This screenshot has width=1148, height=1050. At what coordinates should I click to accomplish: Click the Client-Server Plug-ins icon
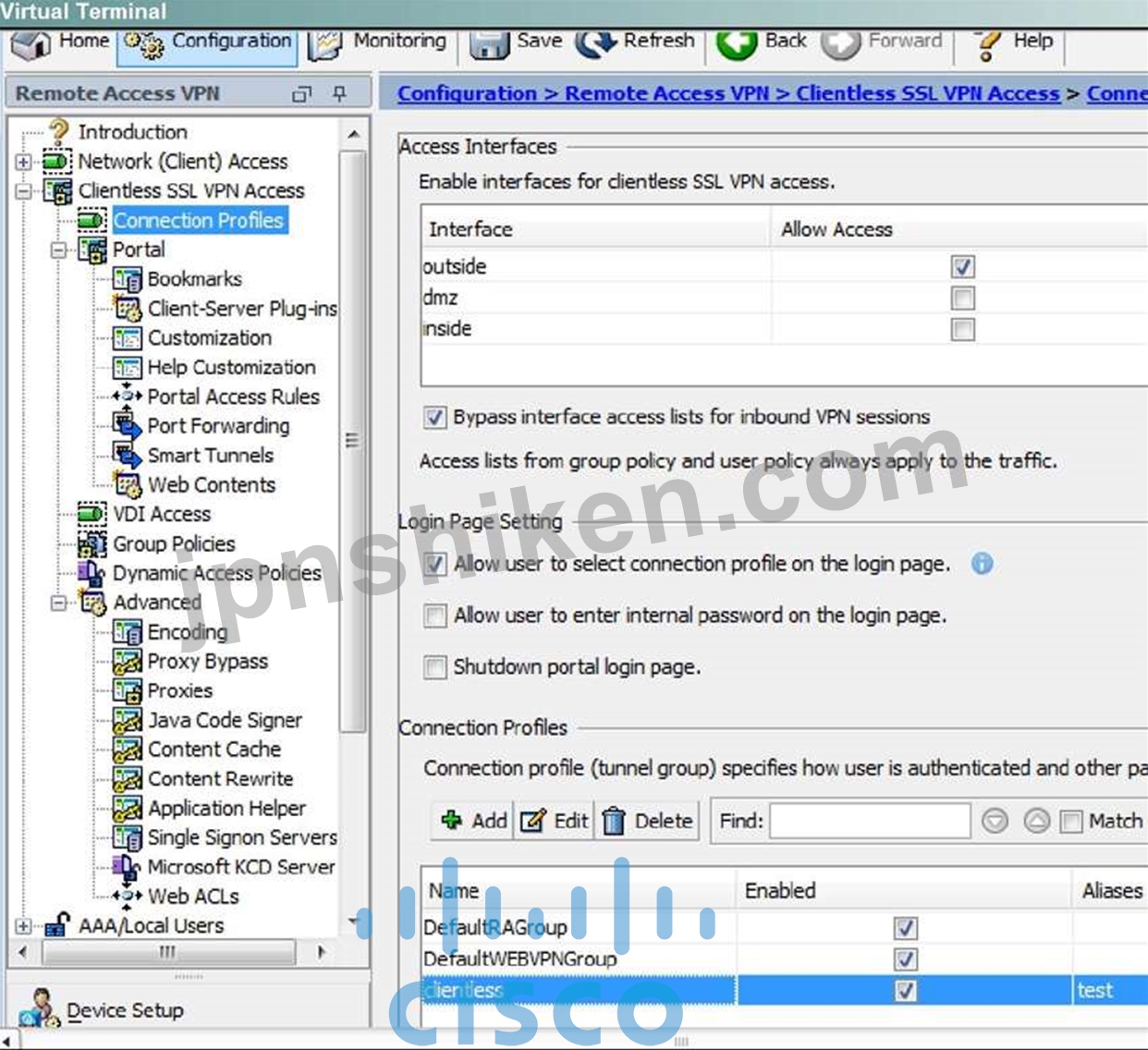coord(127,308)
